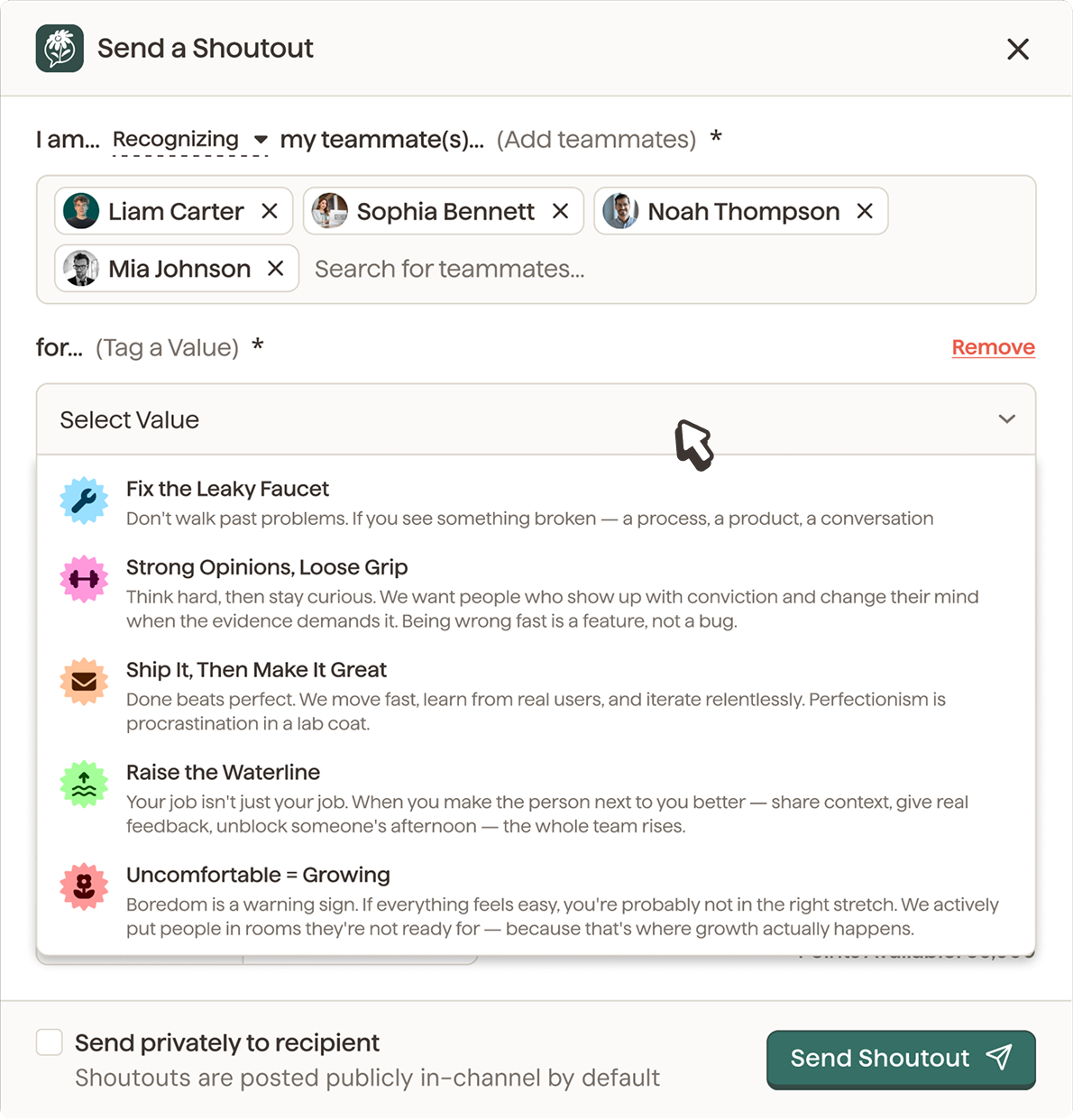This screenshot has width=1073, height=1120.
Task: Choose Strong Opinions, Loose Grip value
Action: pyautogui.click(x=536, y=593)
